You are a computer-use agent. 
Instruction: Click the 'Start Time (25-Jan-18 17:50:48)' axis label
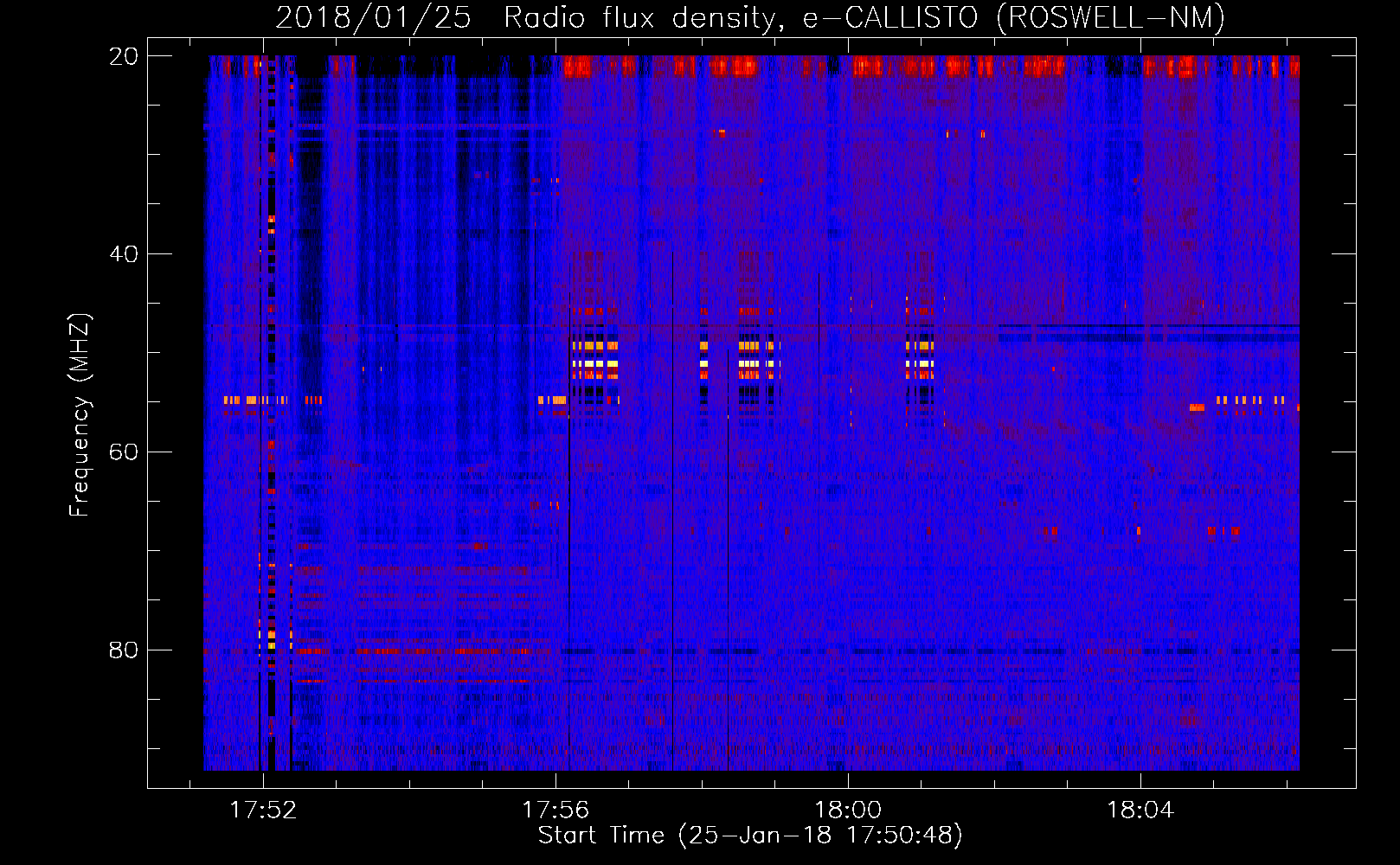(x=750, y=836)
